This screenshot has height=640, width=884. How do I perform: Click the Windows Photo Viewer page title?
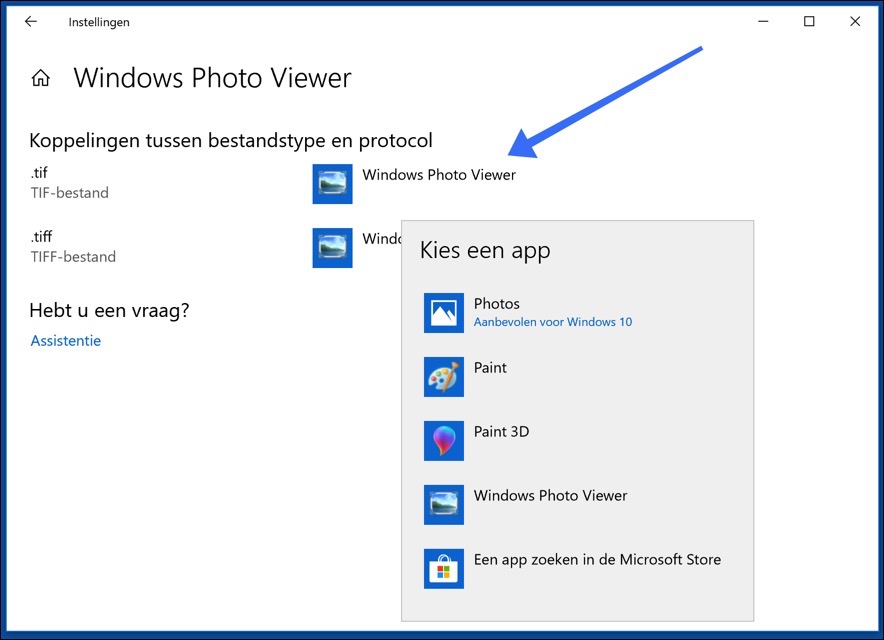212,78
